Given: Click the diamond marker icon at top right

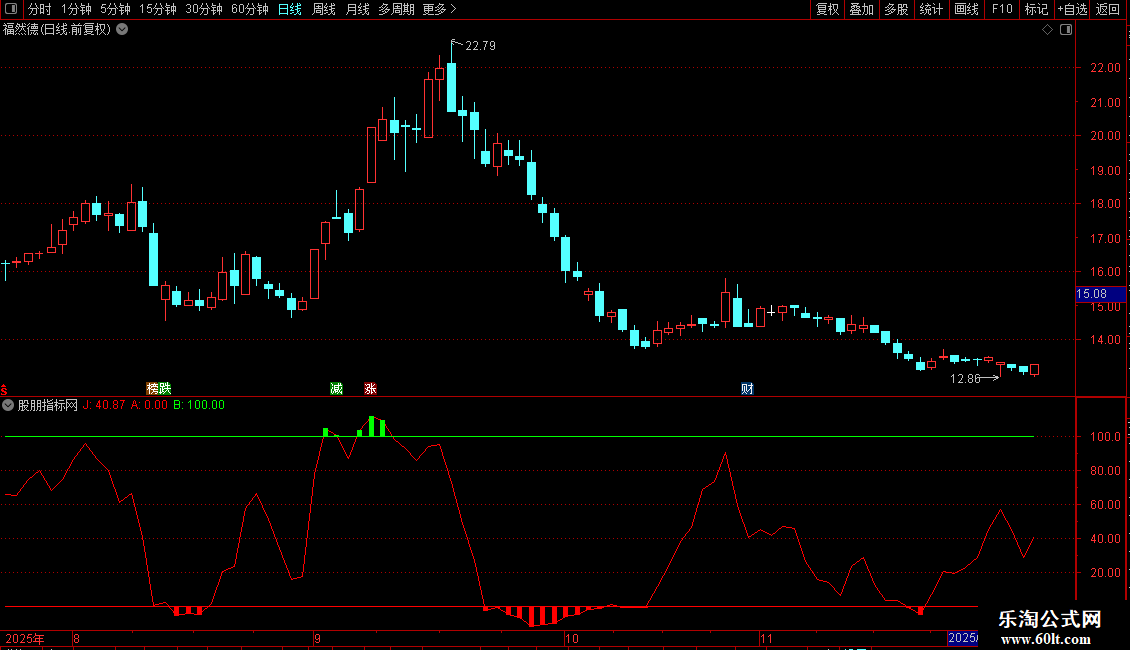Looking at the screenshot, I should click(x=1048, y=30).
